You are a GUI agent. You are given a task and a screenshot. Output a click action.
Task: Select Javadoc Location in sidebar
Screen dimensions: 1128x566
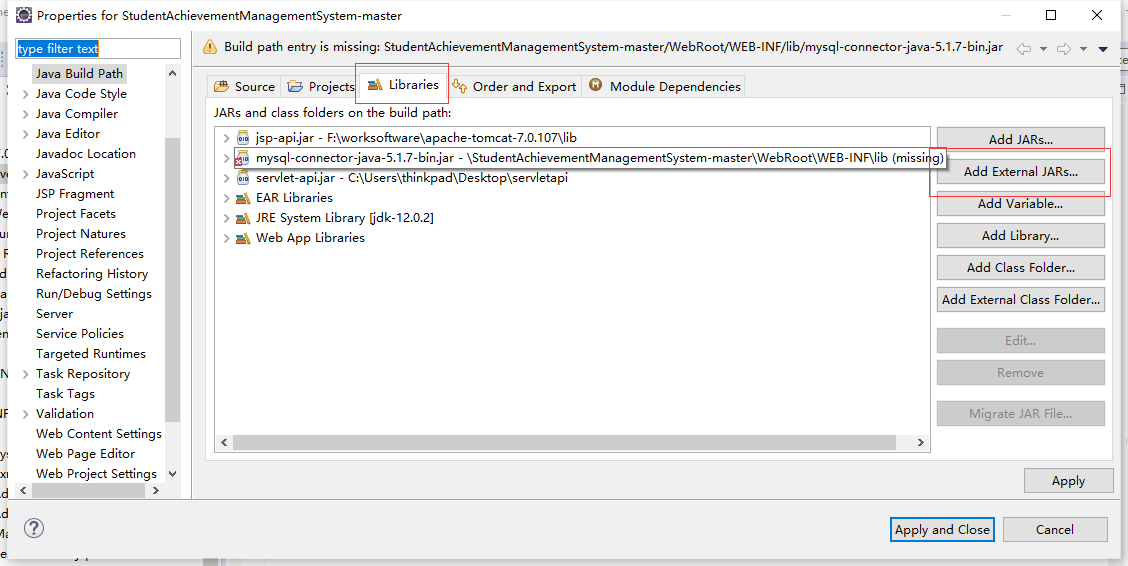pyautogui.click(x=86, y=154)
